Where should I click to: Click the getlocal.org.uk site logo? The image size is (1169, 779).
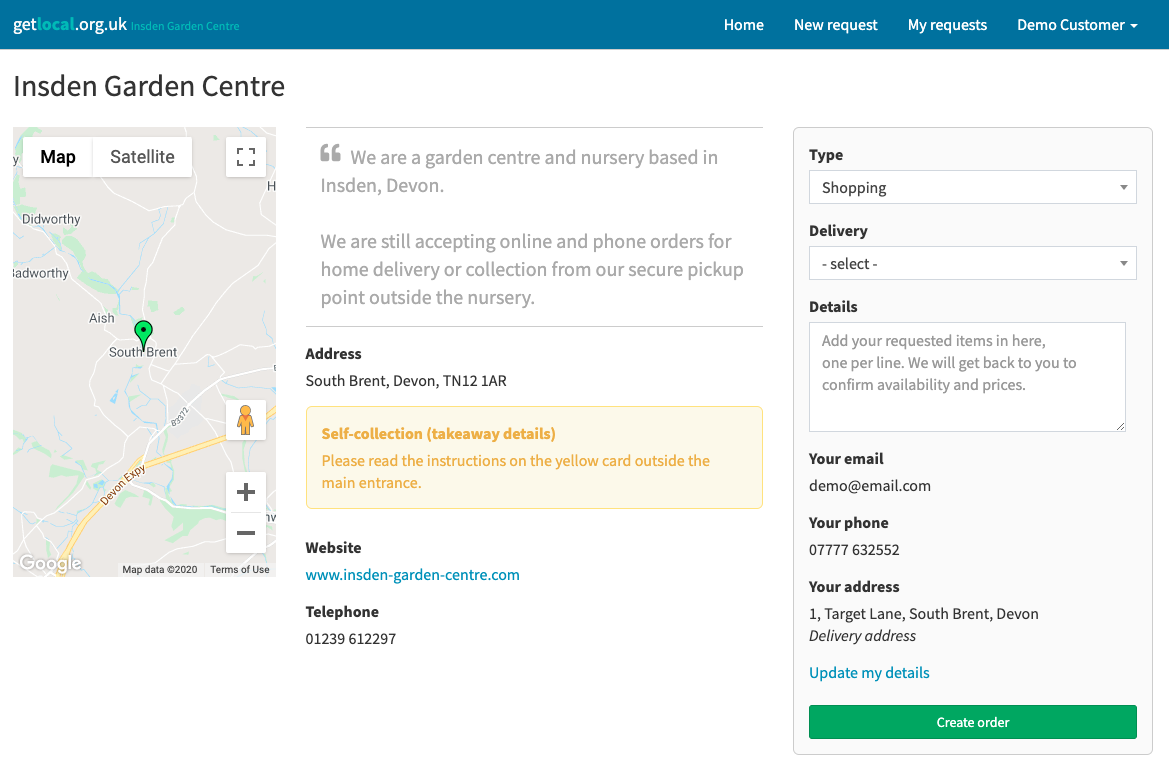tap(70, 24)
